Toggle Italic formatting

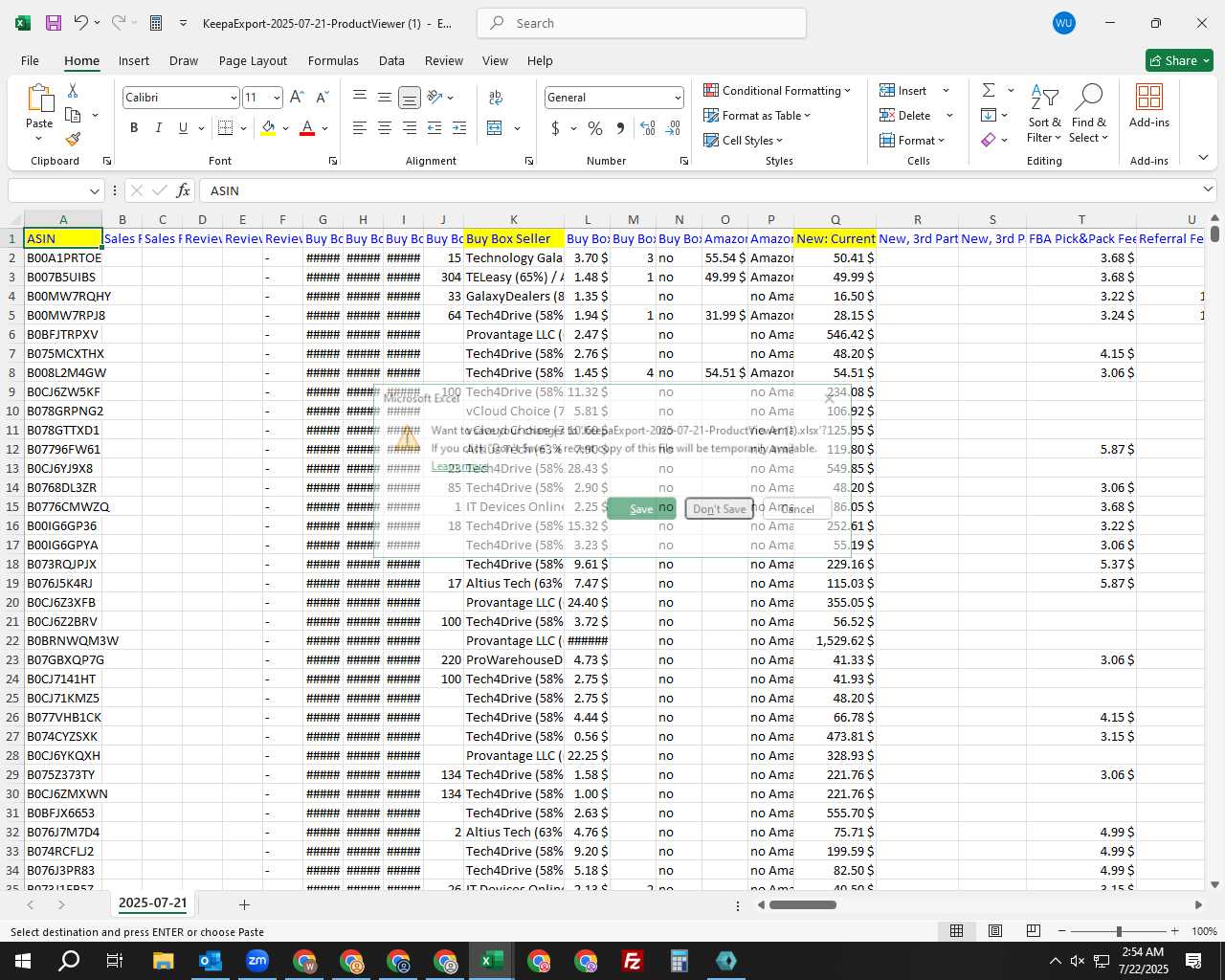click(x=159, y=128)
